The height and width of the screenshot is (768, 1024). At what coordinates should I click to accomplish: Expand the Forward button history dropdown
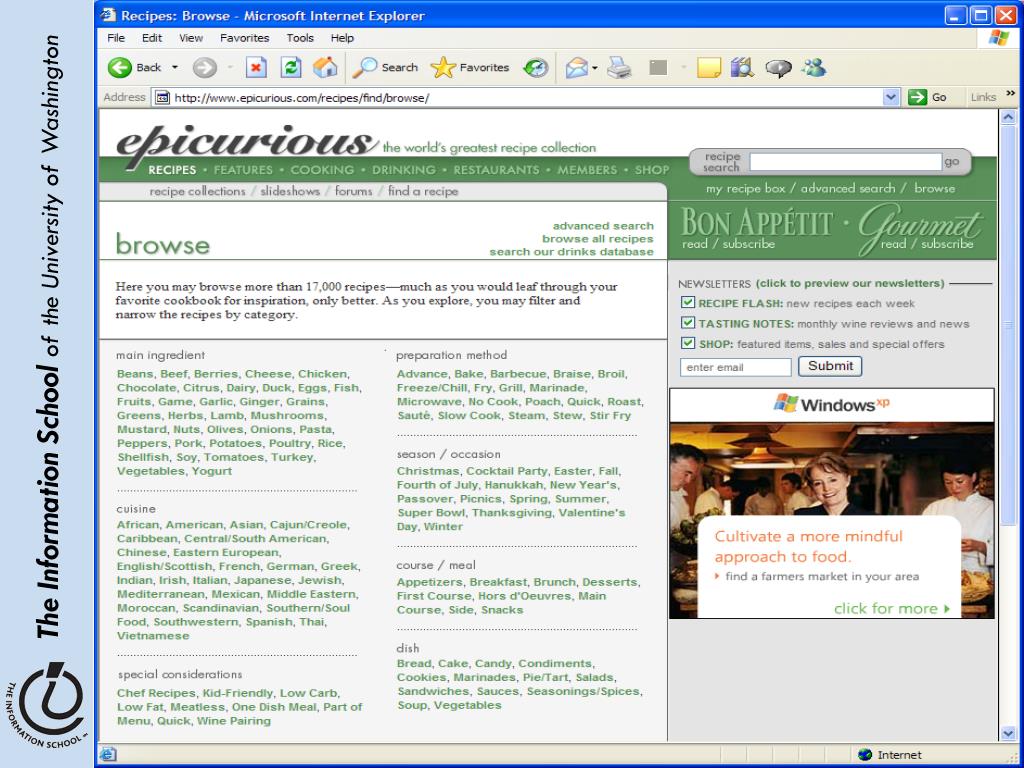pyautogui.click(x=230, y=67)
